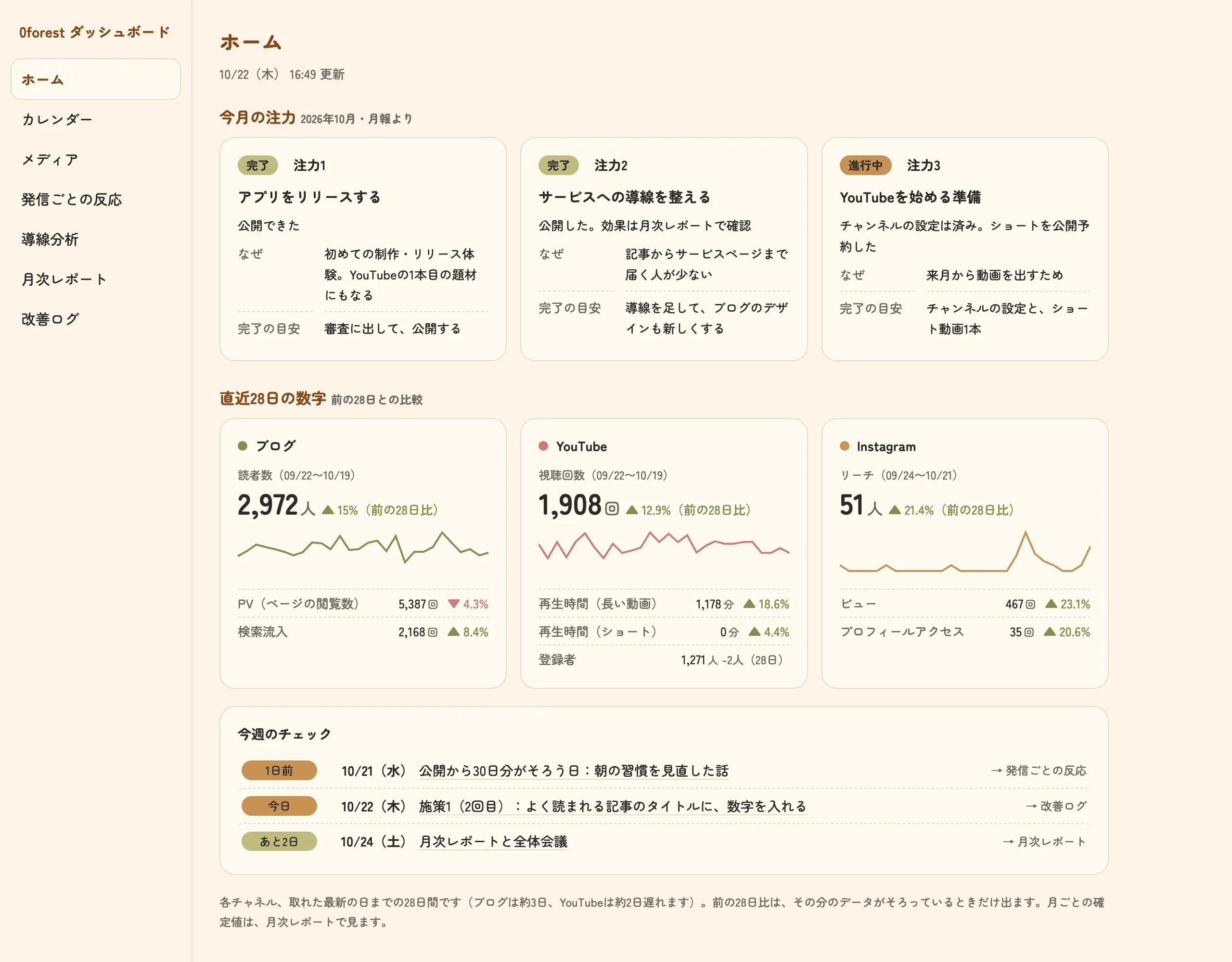Click the 完了 badge on 注力1
1232x962 pixels.
pos(258,165)
